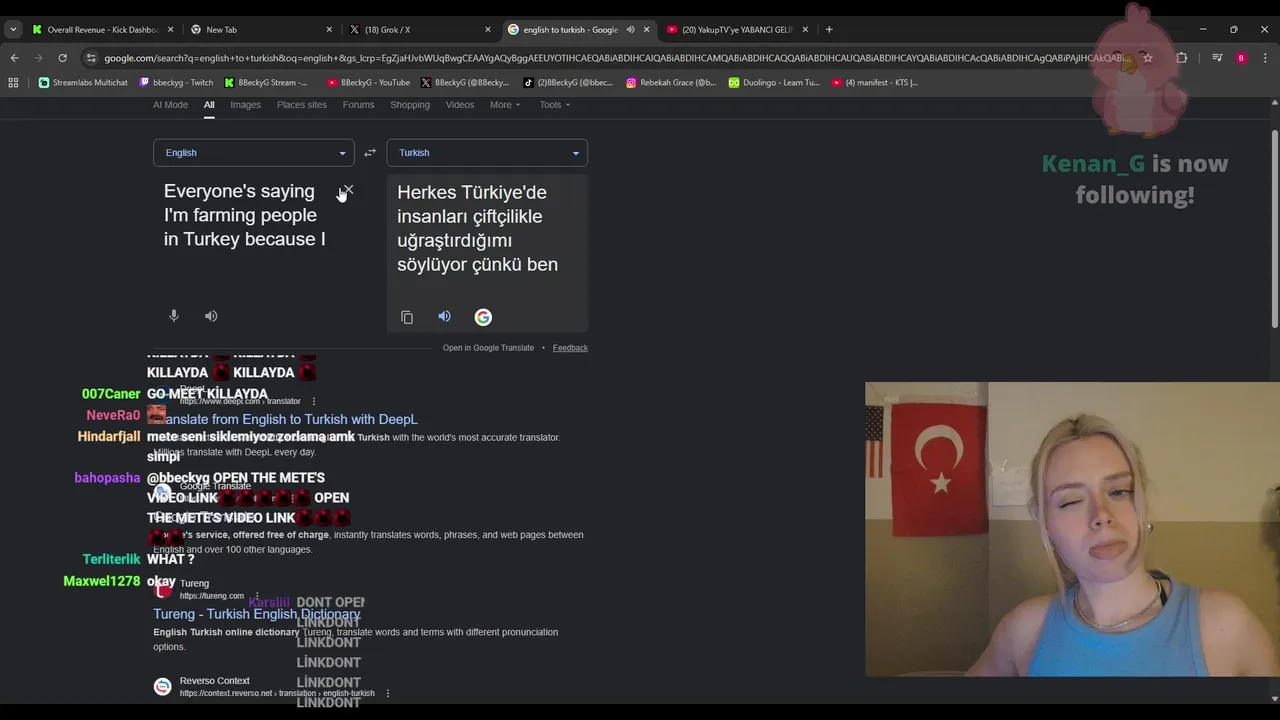Image resolution: width=1280 pixels, height=720 pixels.
Task: Open the English source language dropdown
Action: click(253, 153)
